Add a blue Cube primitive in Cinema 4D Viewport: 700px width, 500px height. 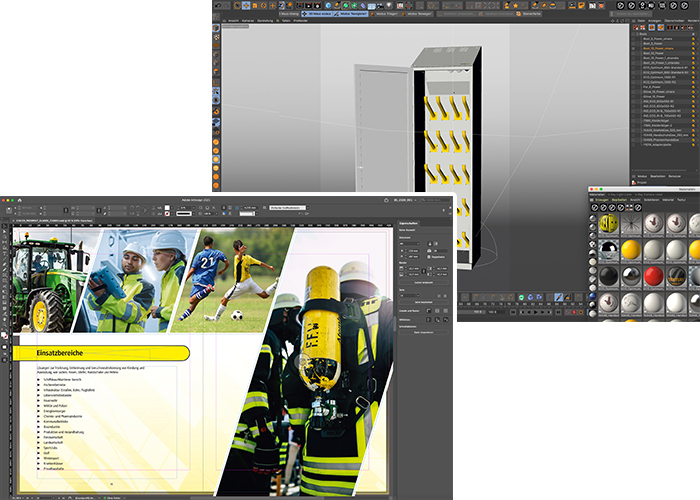328,6
